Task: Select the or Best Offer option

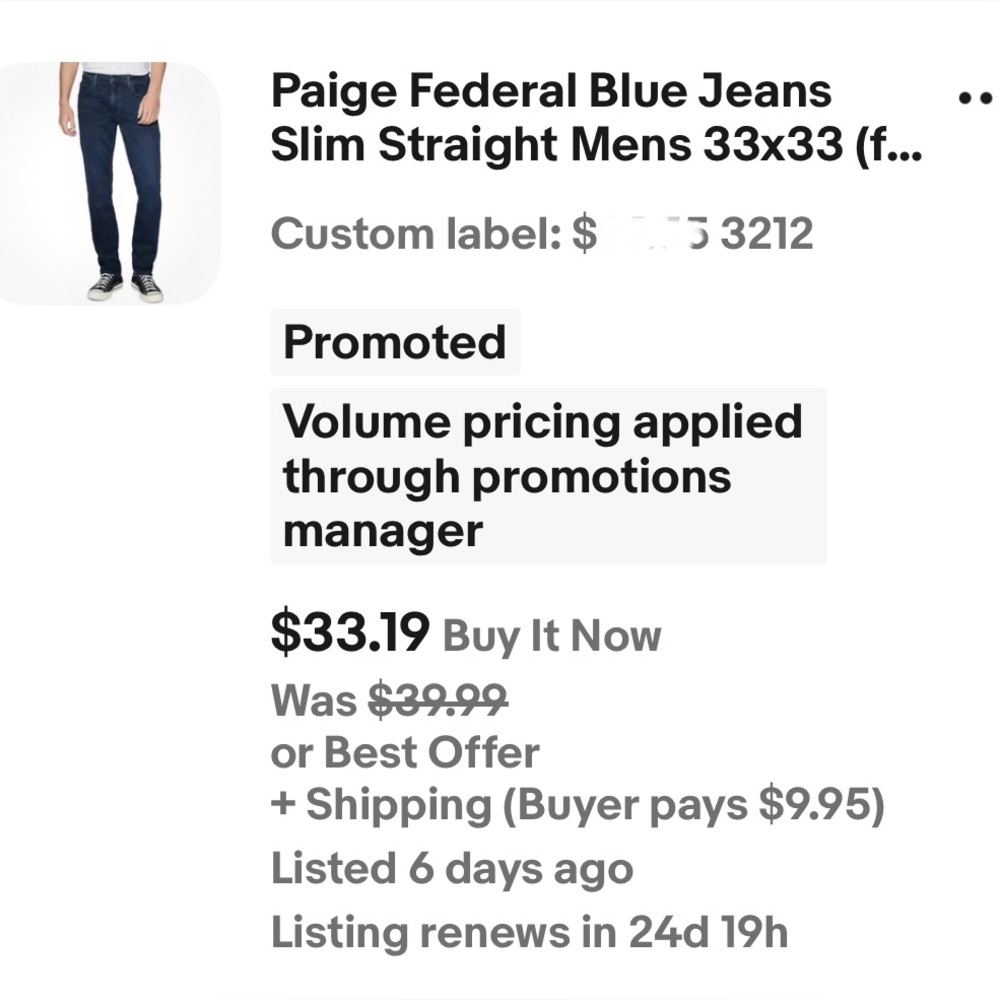Action: [404, 751]
